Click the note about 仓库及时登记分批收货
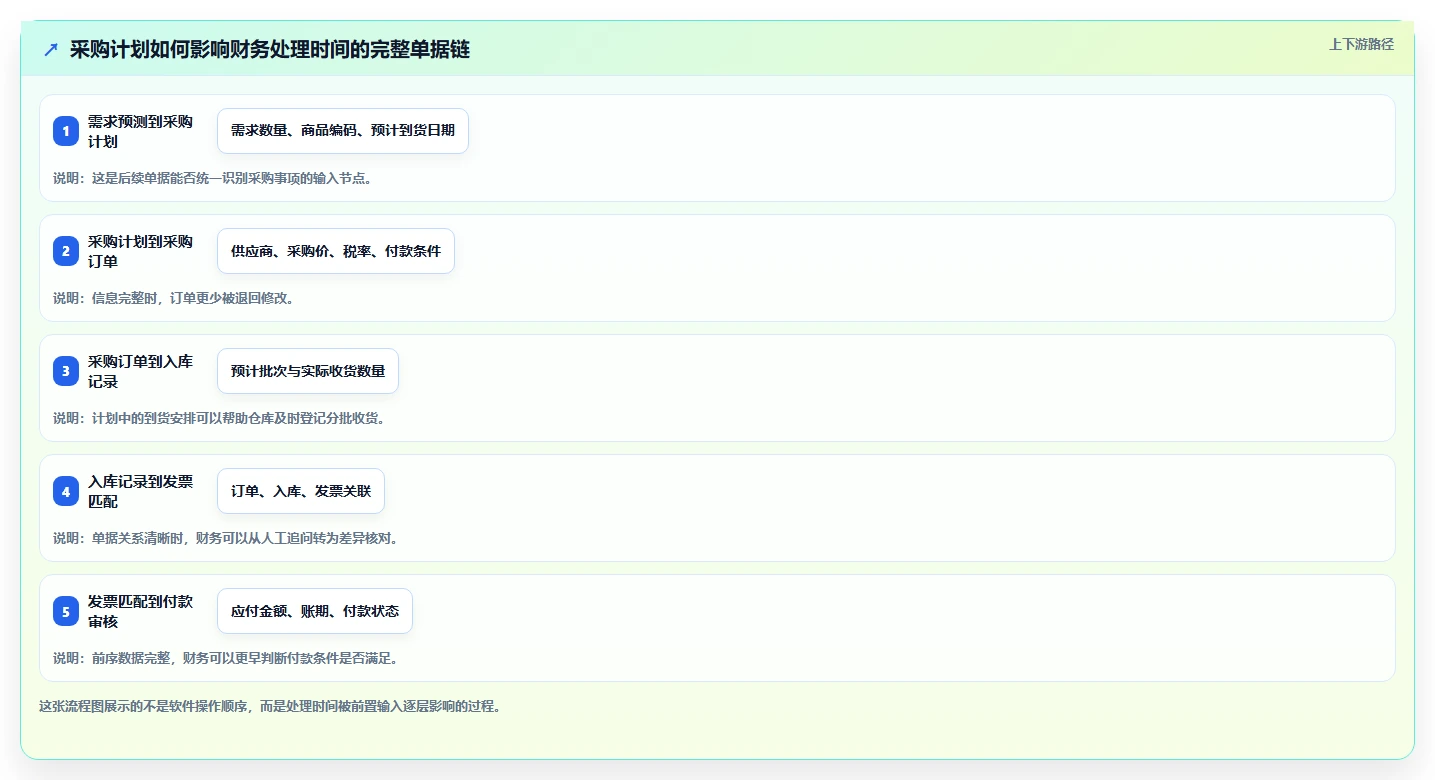 [x=219, y=418]
